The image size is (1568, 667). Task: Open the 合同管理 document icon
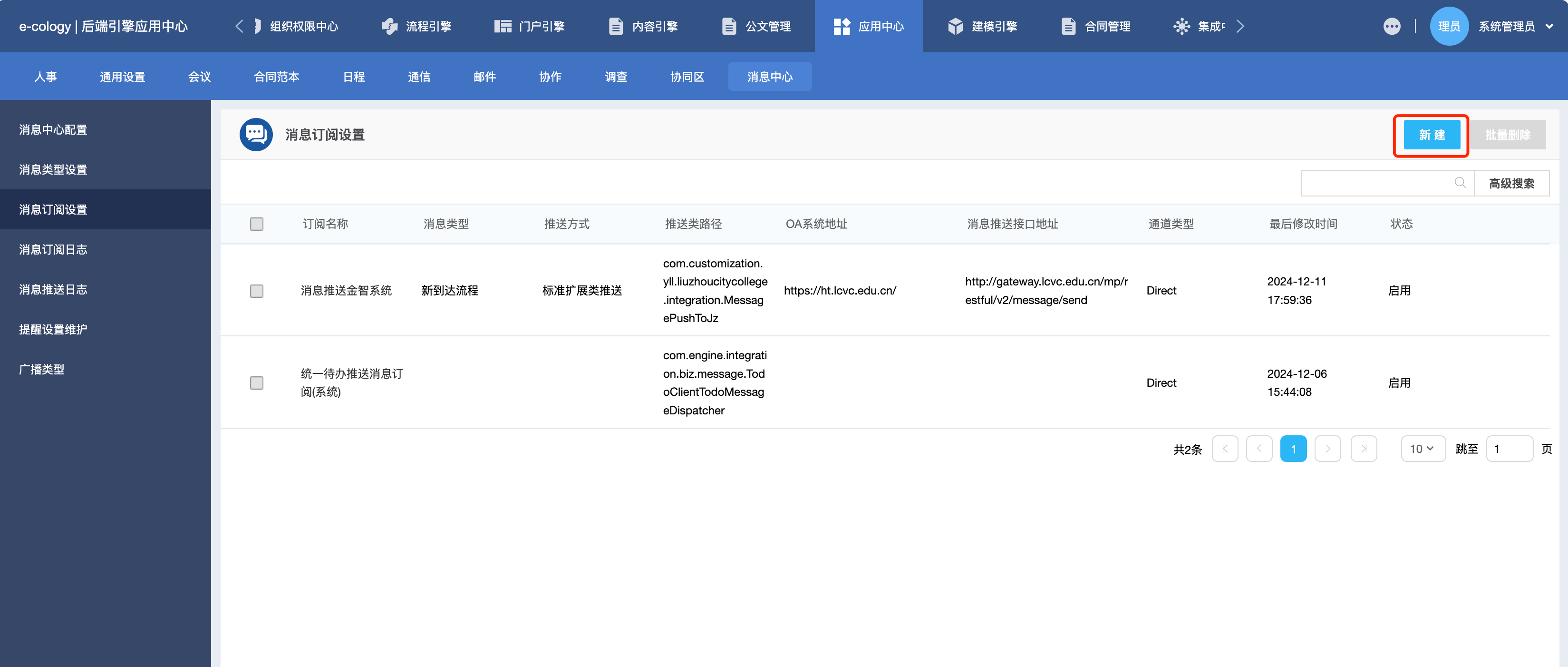tap(1068, 26)
